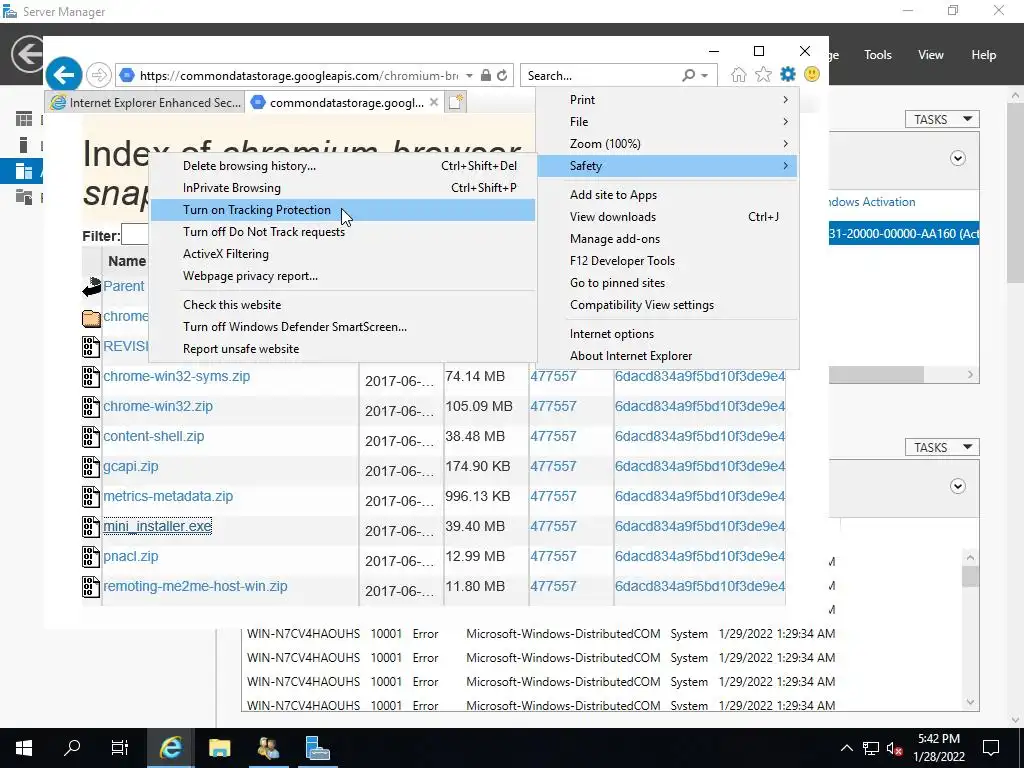The width and height of the screenshot is (1024, 768).
Task: Click the Parent directory arrow icon
Action: click(91, 286)
